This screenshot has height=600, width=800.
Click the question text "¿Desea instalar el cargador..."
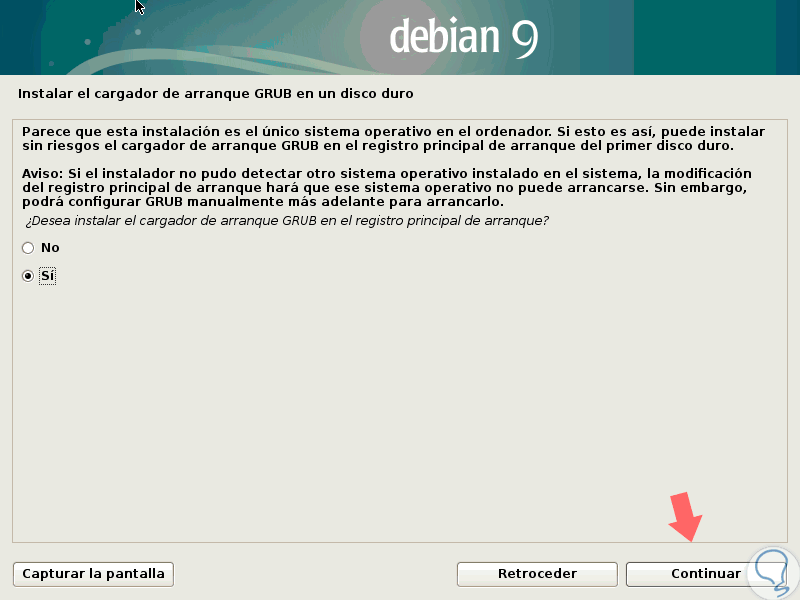[287, 221]
